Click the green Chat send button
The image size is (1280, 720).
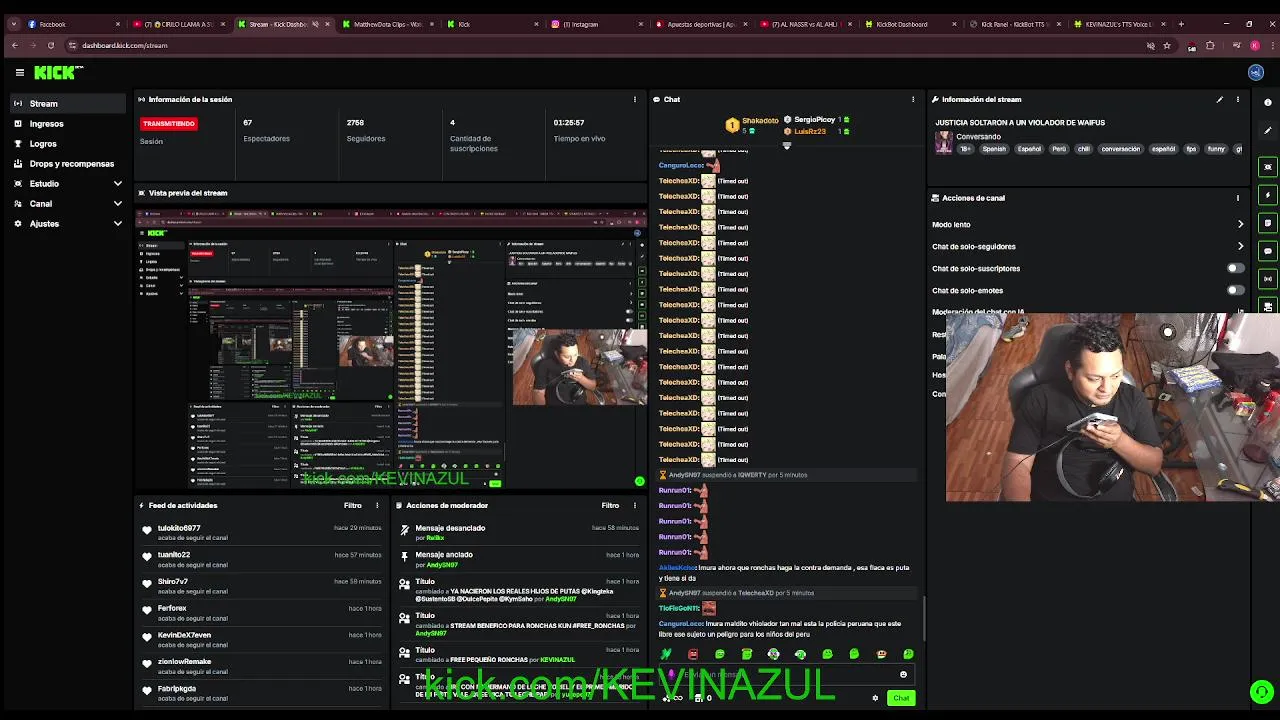pos(901,698)
